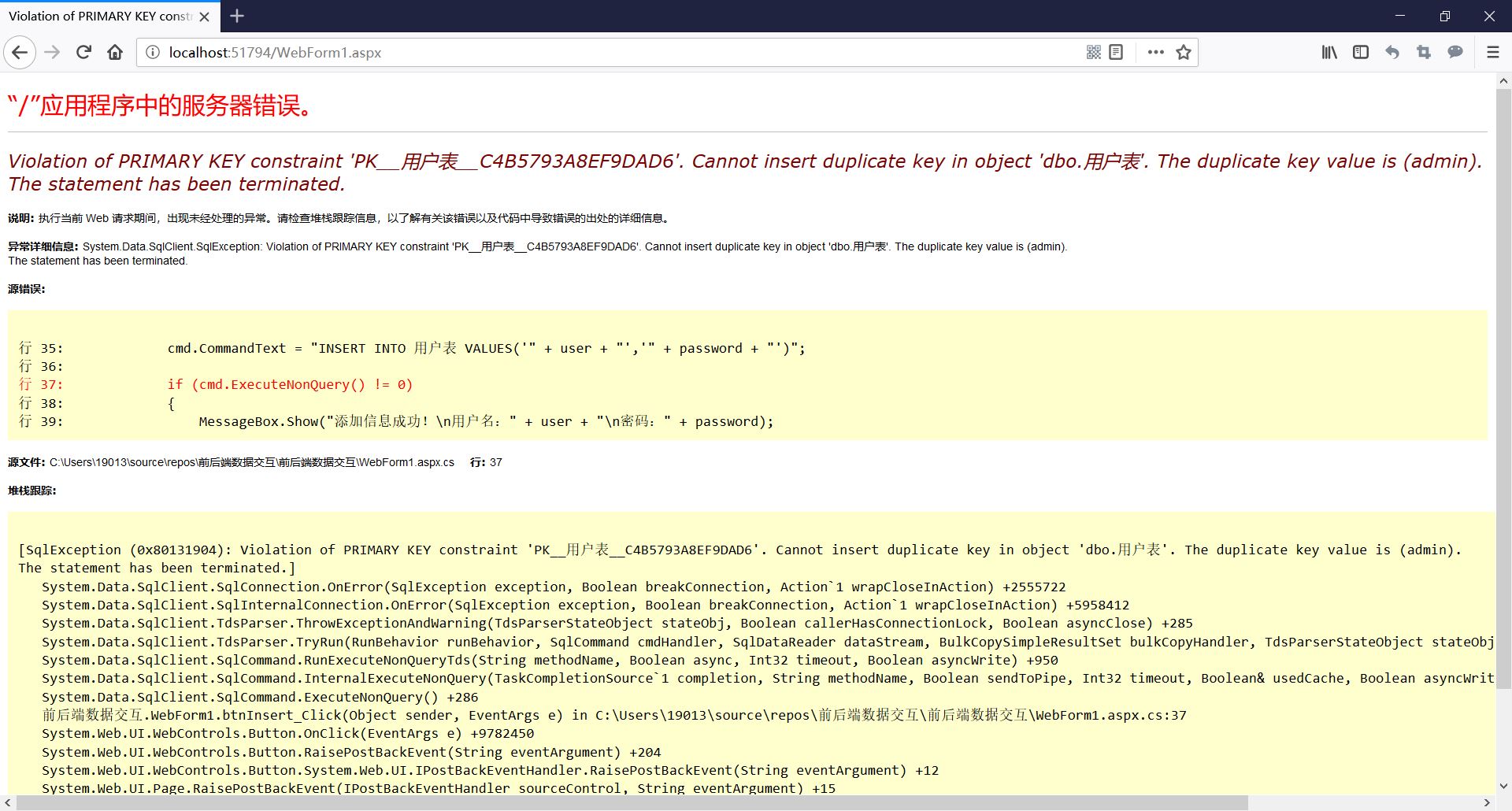Viewport: 1512px width, 811px height.
Task: Reload the current page
Action: click(83, 53)
